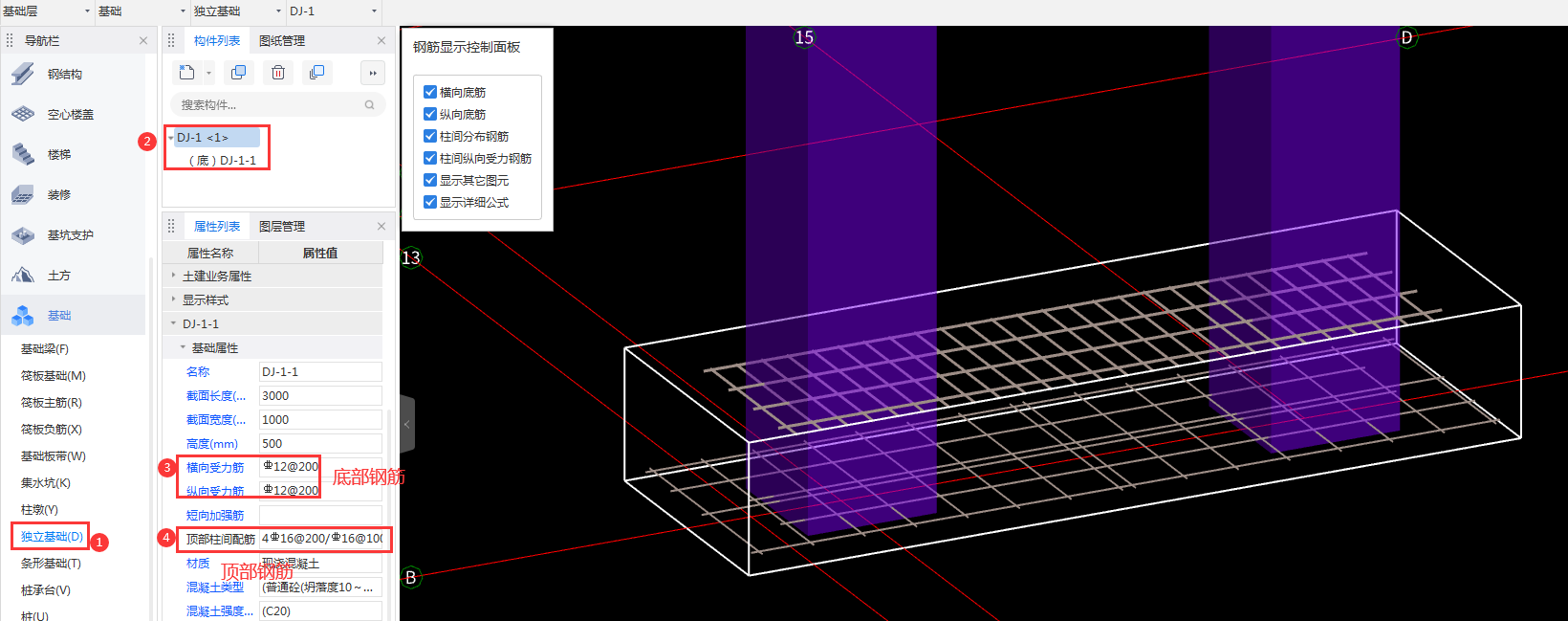Screen dimensions: 1568x621
Task: Select 筏板主筋(R) in navigation list
Action: pos(52,403)
